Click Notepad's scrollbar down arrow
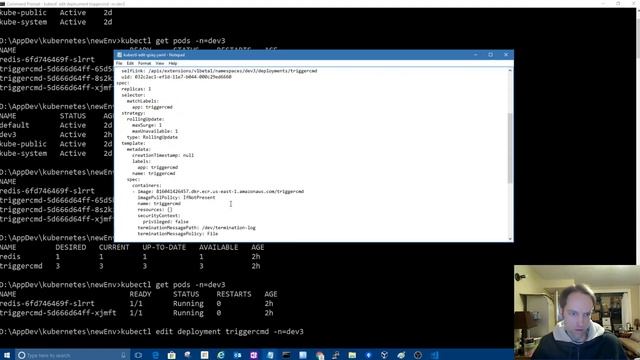The height and width of the screenshot is (360, 640). [510, 239]
